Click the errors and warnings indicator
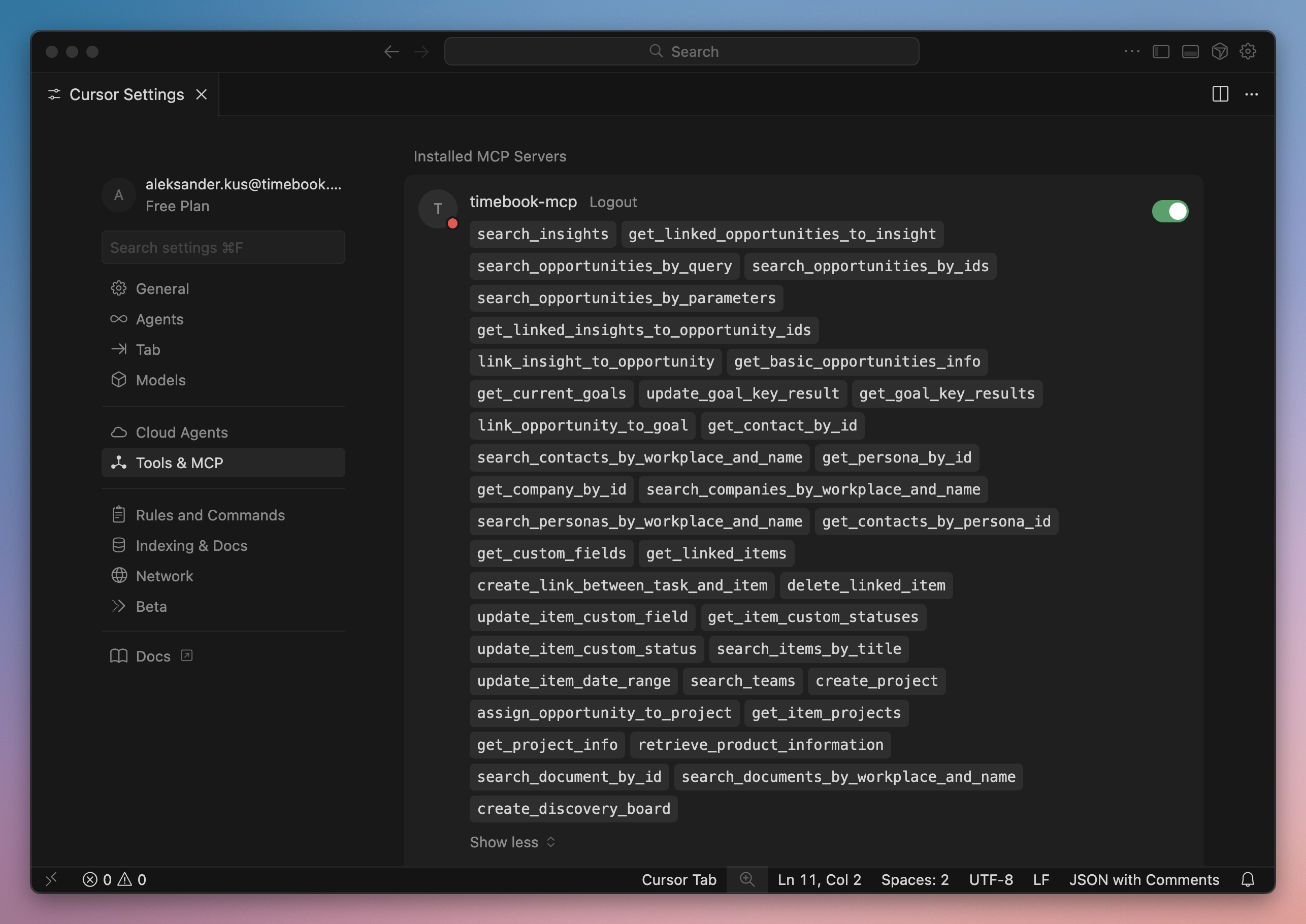The image size is (1306, 924). (114, 880)
